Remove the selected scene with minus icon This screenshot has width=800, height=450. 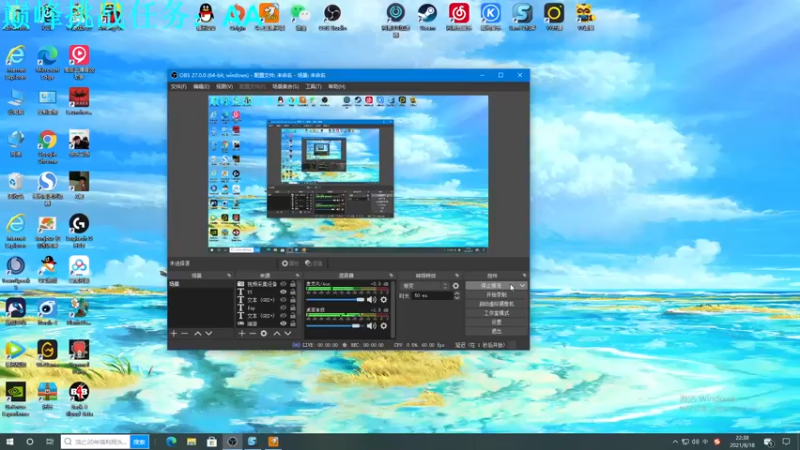(x=185, y=333)
